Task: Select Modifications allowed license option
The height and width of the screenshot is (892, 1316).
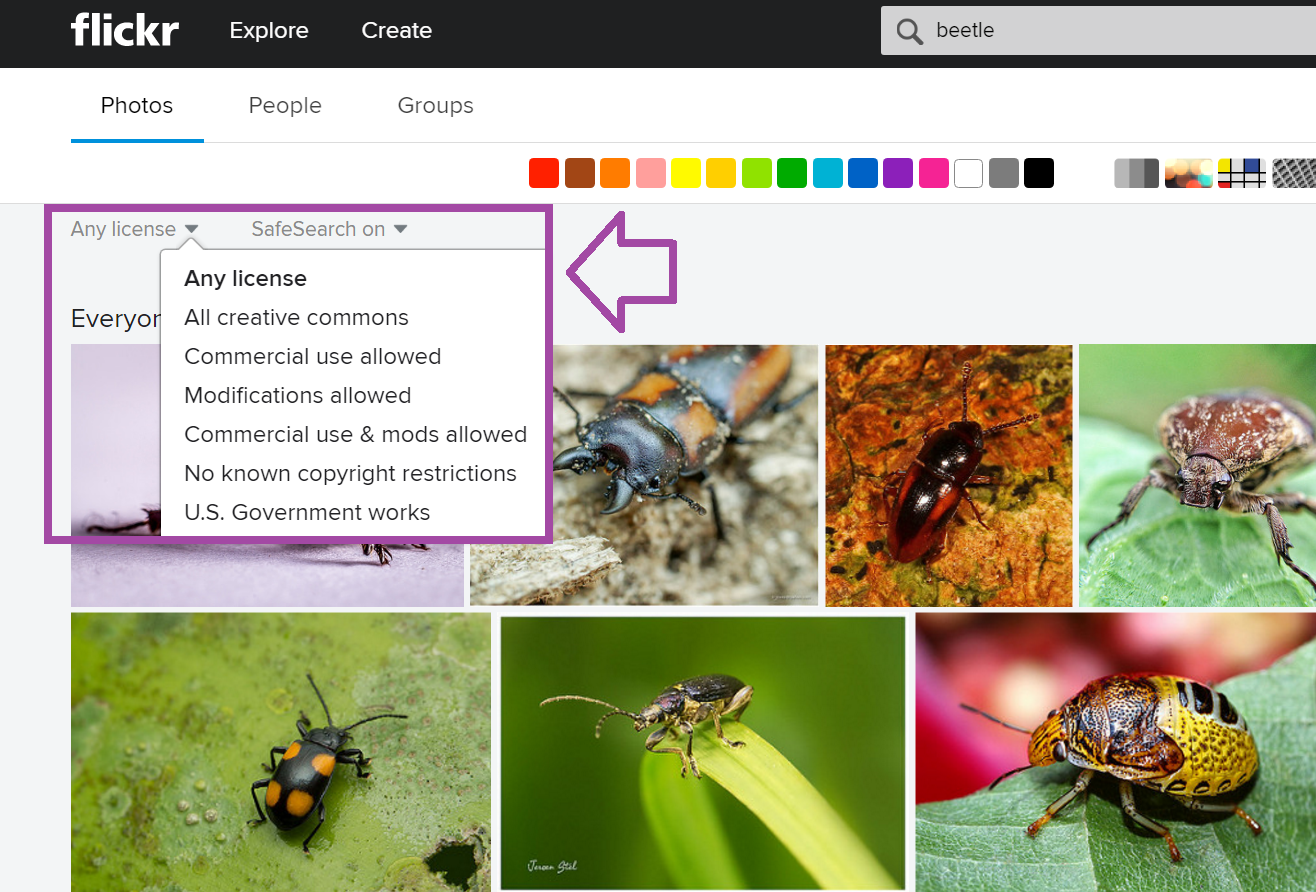Action: coord(297,395)
